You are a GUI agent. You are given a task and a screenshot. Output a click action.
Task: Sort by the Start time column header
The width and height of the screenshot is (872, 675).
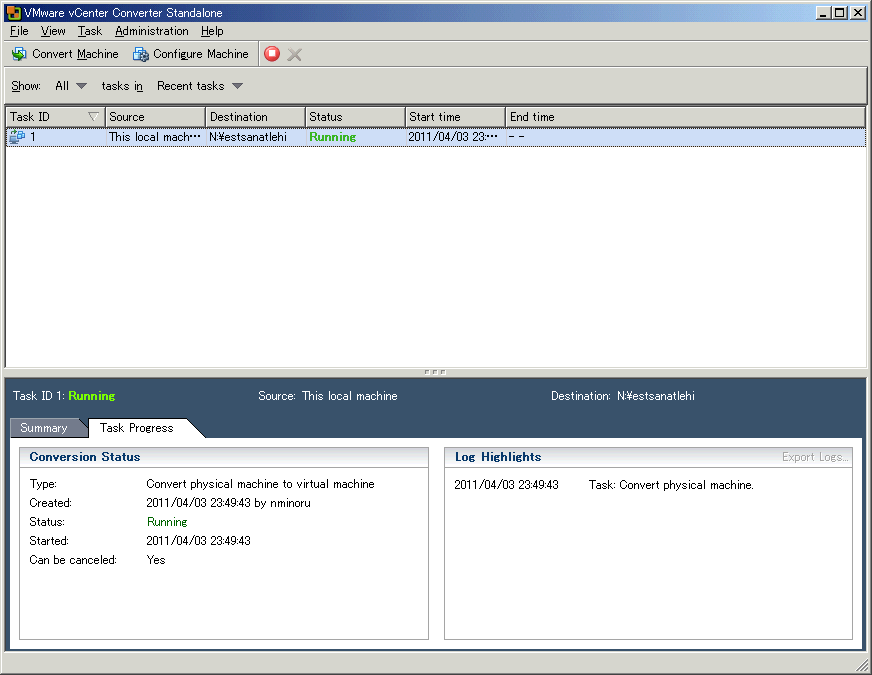[x=455, y=117]
